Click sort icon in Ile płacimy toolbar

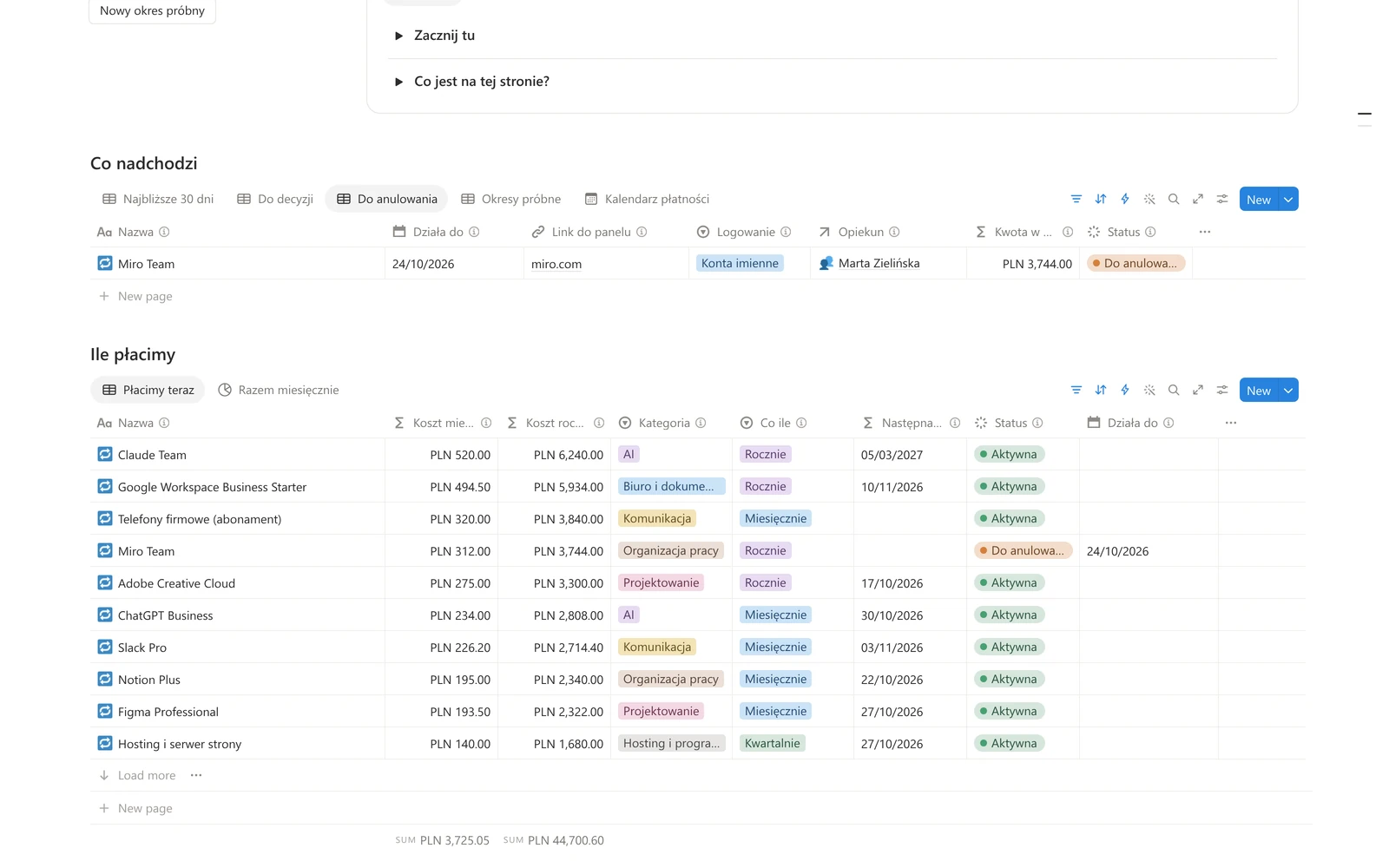pyautogui.click(x=1101, y=390)
